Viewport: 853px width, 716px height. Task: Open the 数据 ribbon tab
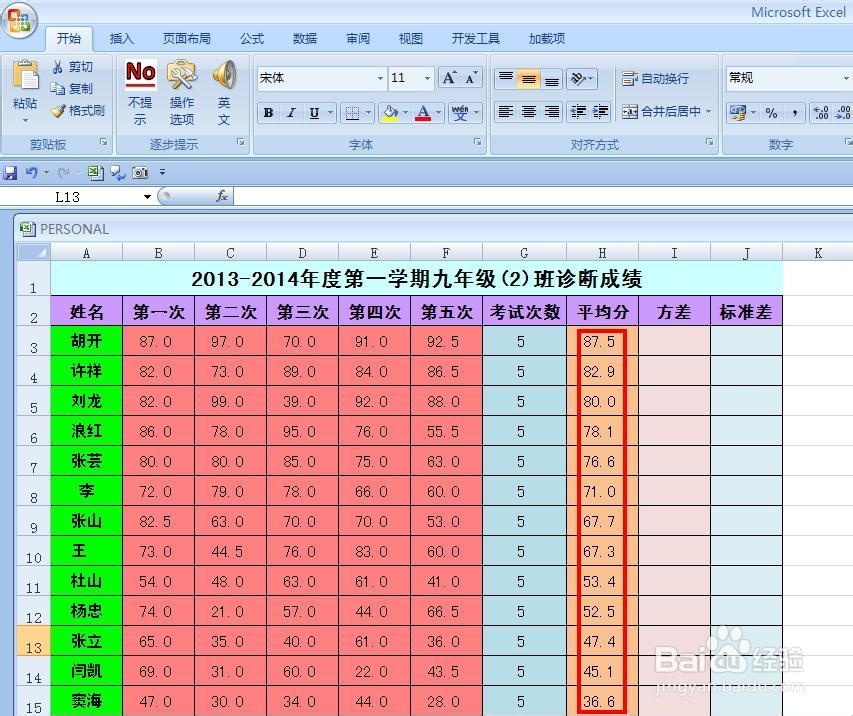[304, 38]
